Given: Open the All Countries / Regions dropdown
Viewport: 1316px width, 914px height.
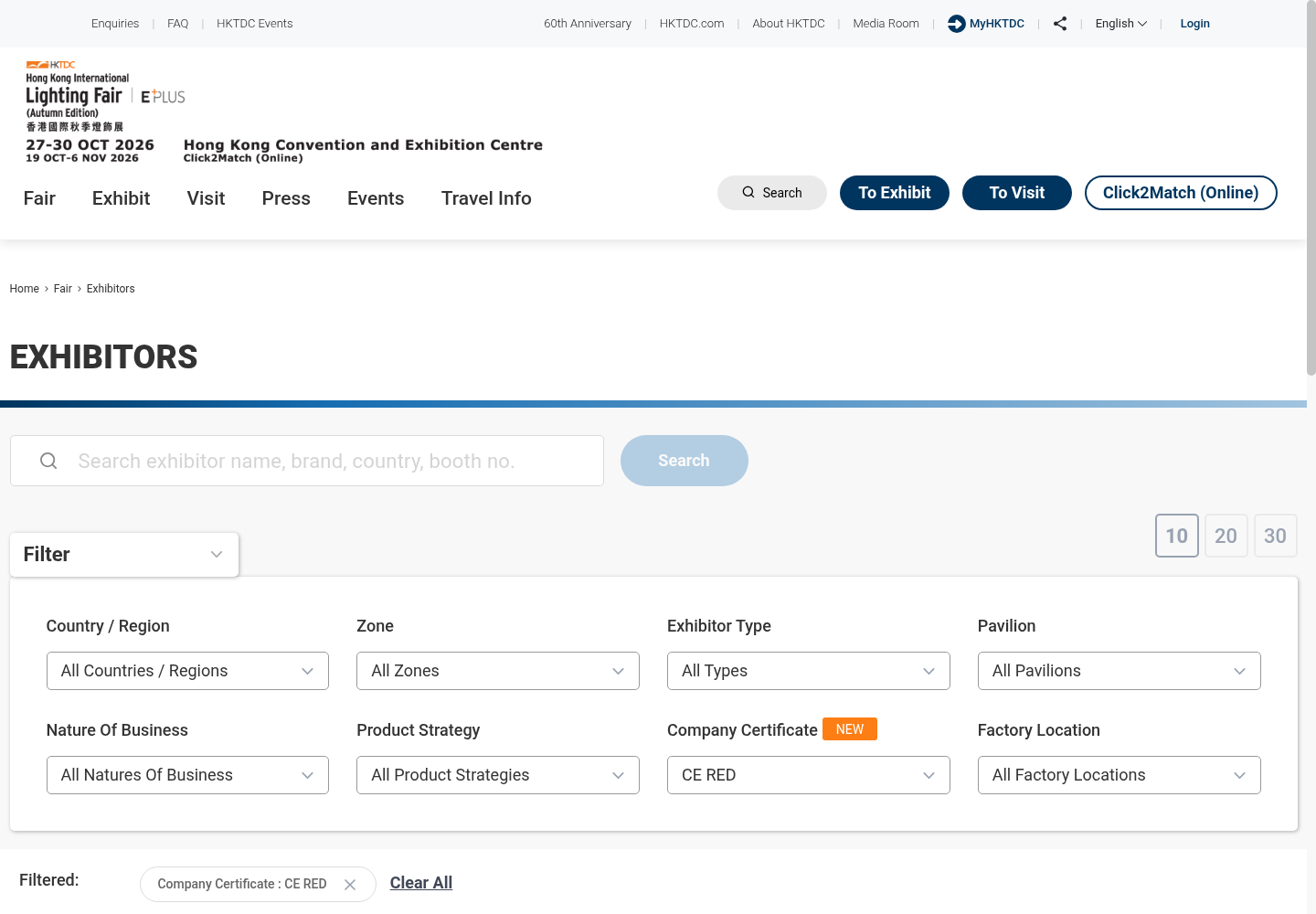Looking at the screenshot, I should point(187,671).
